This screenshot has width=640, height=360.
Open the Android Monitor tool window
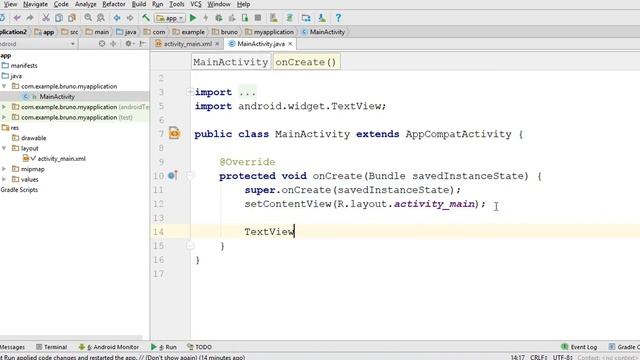[x=109, y=347]
